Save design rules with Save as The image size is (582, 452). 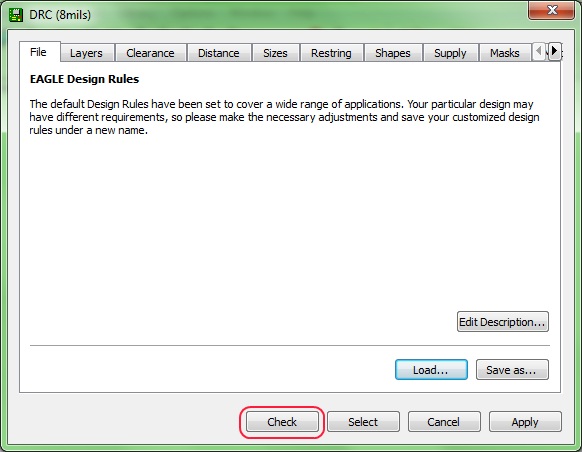(512, 370)
